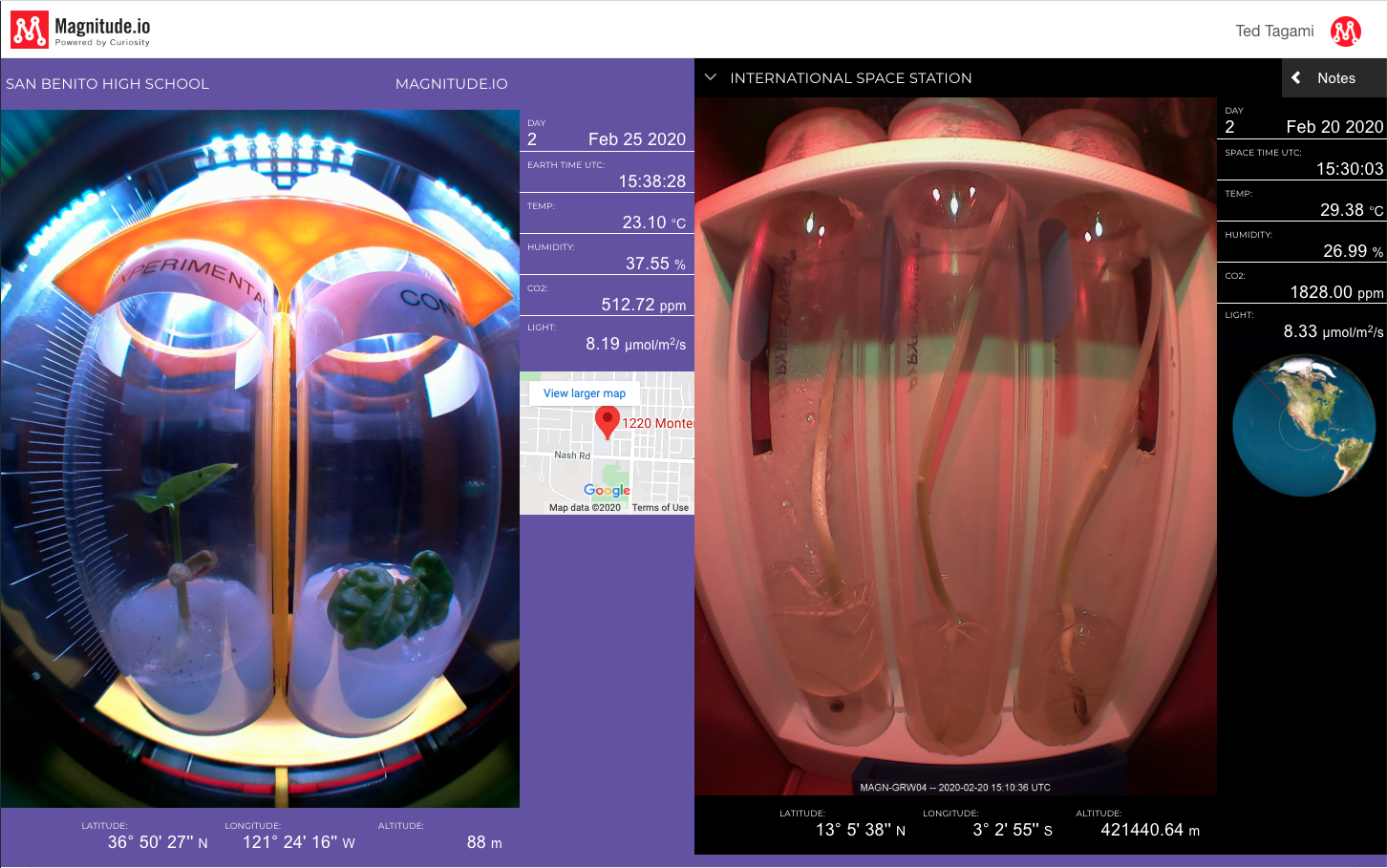Select Earth temperature 23.10 °C
Viewport: 1387px width, 868px height.
tap(654, 222)
